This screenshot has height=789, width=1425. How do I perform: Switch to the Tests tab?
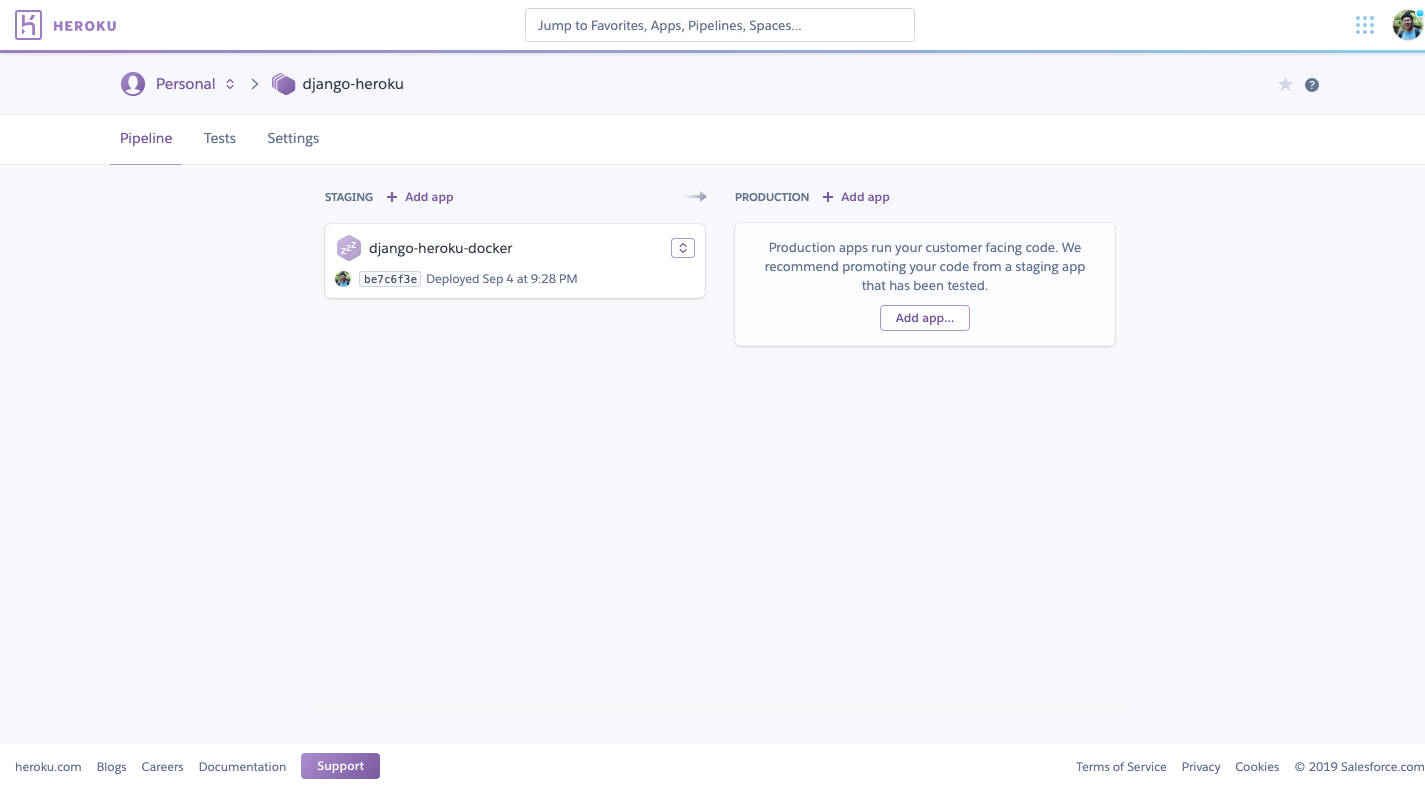(220, 138)
